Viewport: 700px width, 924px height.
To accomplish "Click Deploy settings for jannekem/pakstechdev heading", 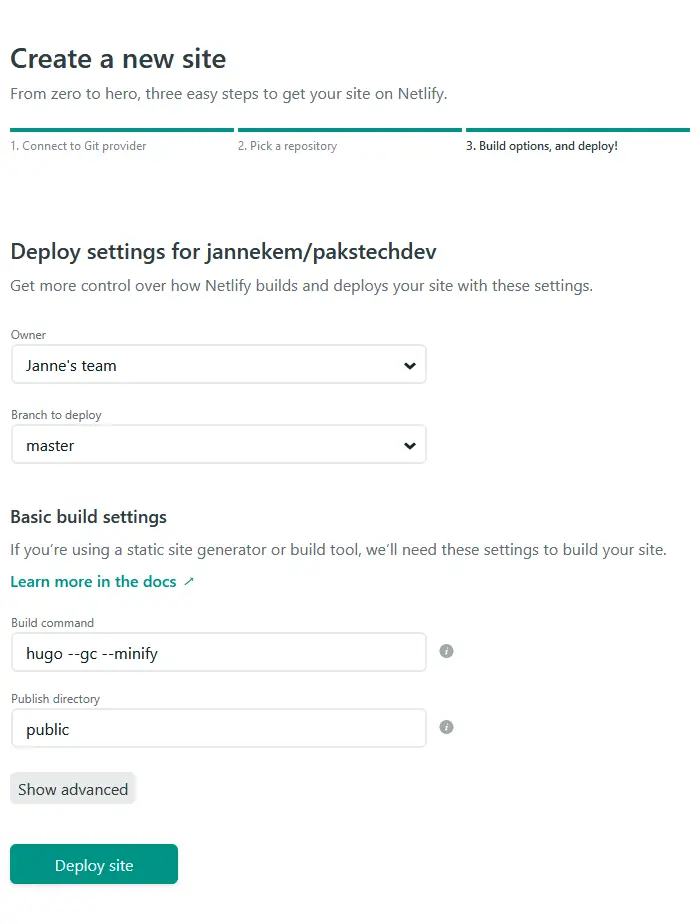I will tap(223, 252).
